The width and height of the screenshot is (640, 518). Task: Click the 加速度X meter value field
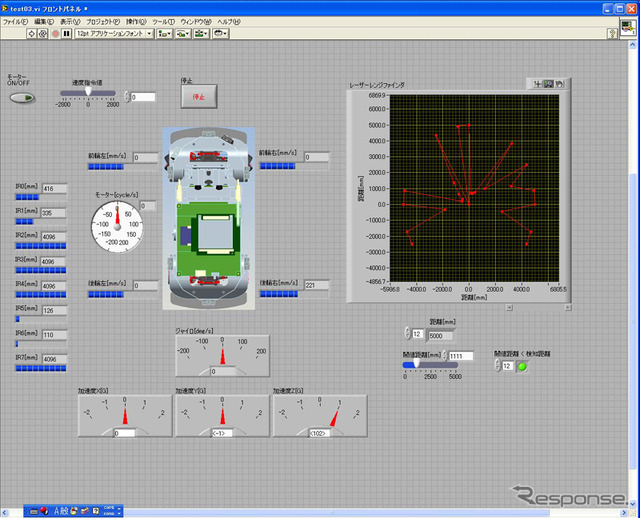tap(124, 433)
